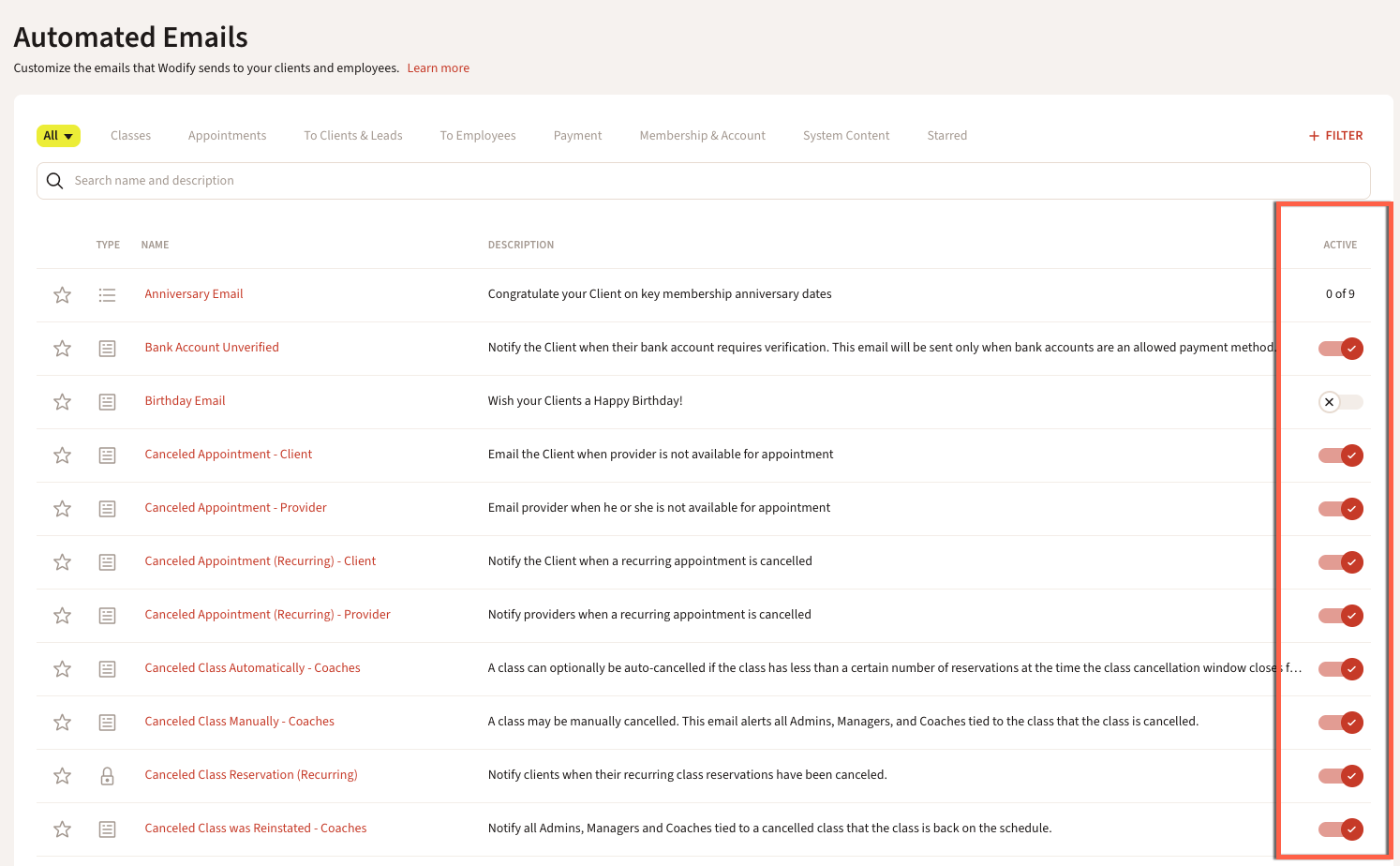The width and height of the screenshot is (1400, 866).
Task: Star Canceled Class was Reinstated row
Action: 62,829
